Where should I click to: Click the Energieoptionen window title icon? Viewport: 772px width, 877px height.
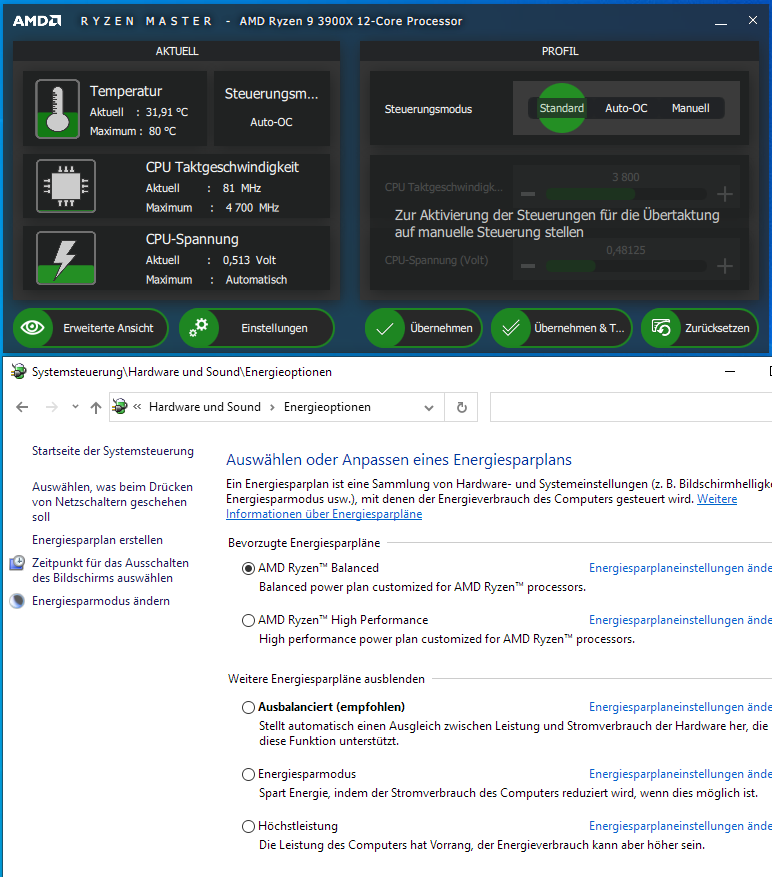pos(18,371)
